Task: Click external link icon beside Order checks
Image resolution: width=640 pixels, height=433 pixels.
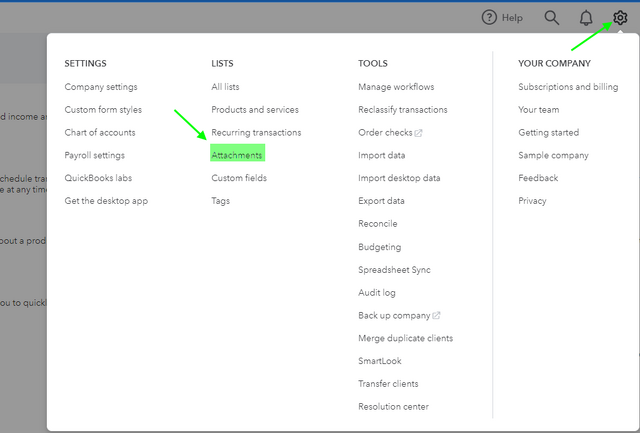Action: (x=418, y=133)
